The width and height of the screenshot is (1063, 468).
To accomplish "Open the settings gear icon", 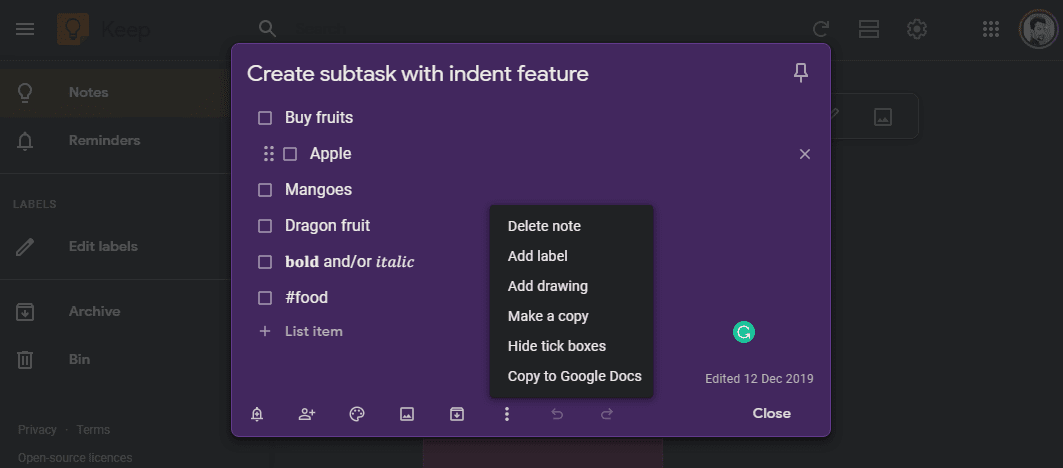I will tap(917, 29).
